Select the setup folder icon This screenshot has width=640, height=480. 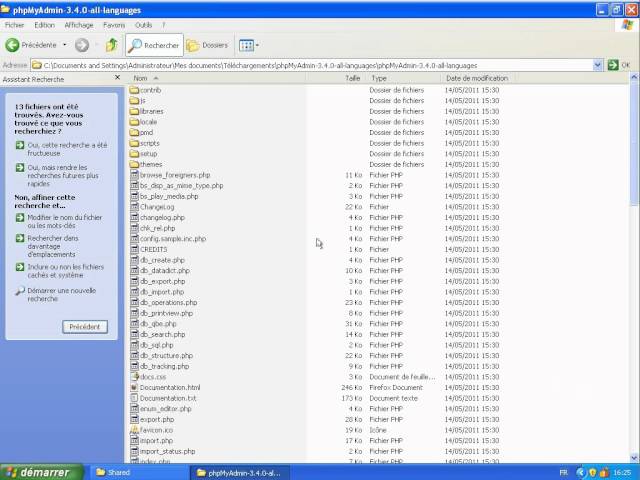click(134, 153)
